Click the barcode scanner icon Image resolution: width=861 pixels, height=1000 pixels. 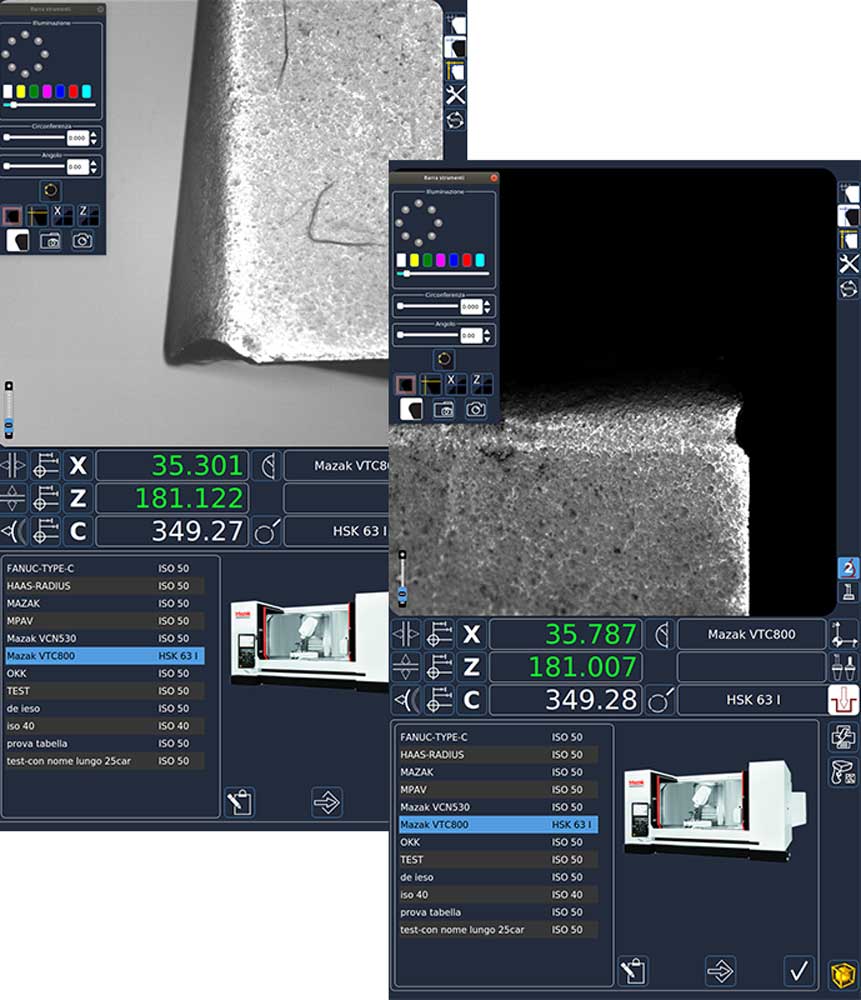coord(843,771)
